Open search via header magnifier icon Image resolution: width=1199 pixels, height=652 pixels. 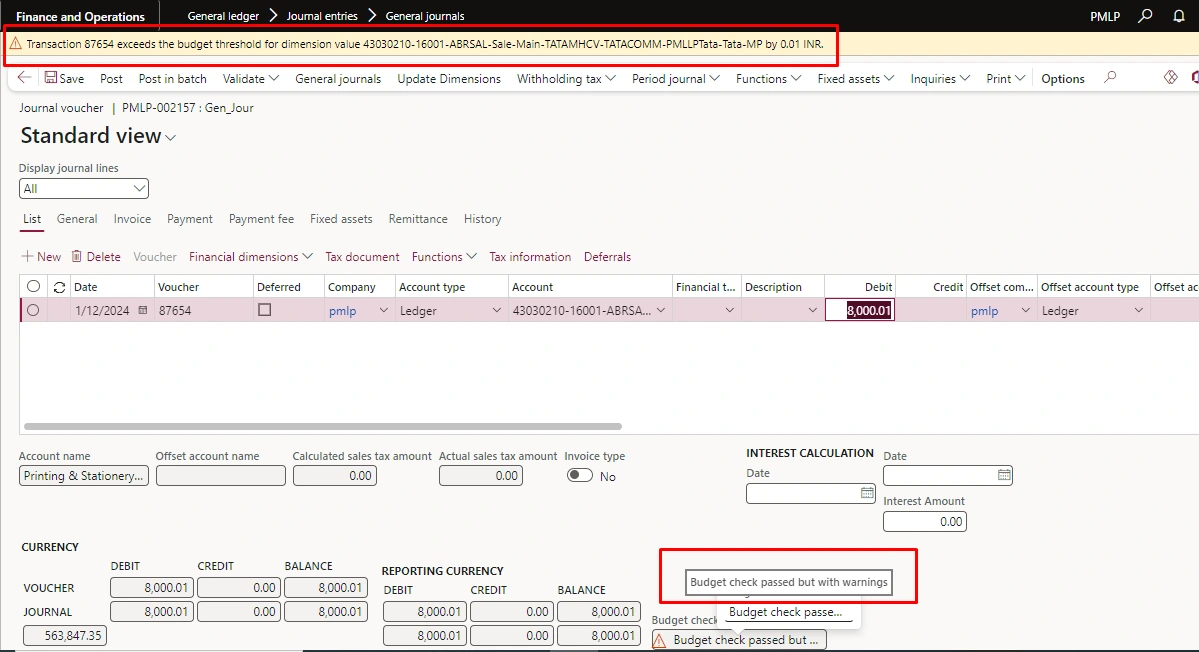pos(1145,15)
